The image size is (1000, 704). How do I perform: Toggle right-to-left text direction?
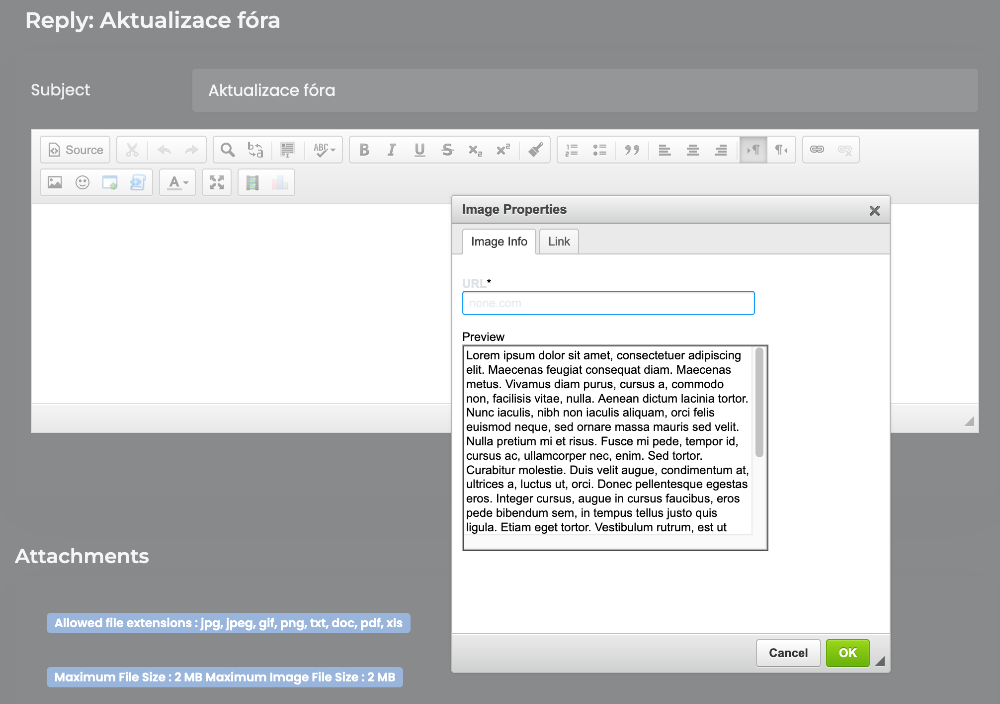click(781, 150)
